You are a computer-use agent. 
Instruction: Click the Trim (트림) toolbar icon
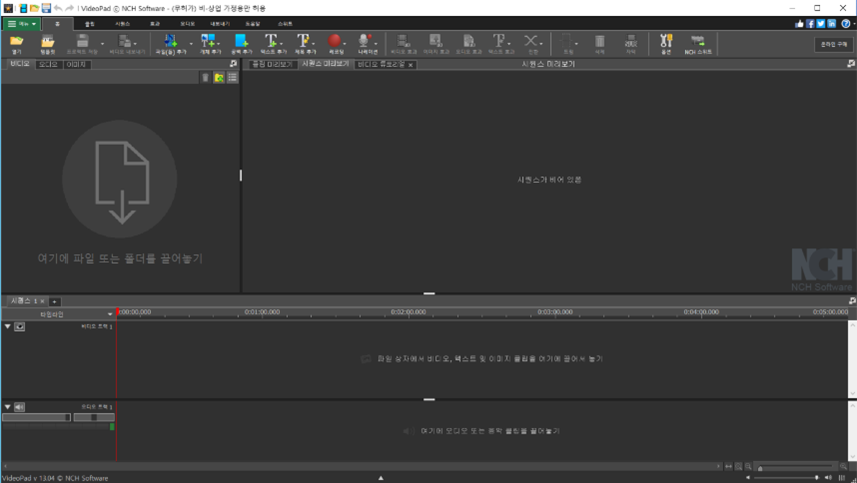567,41
